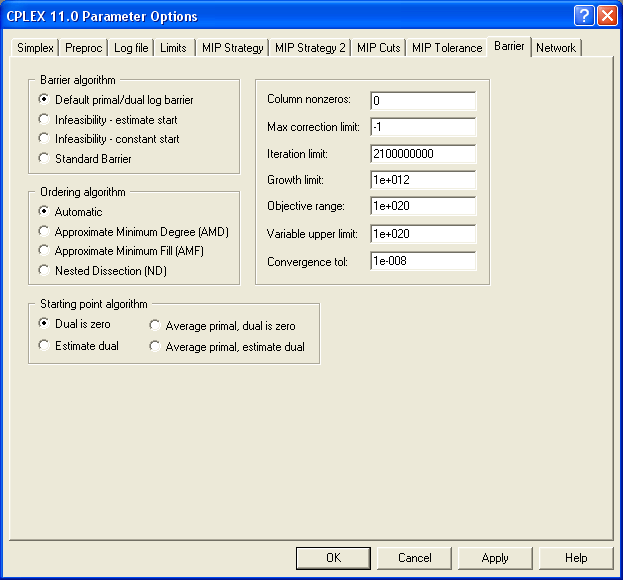This screenshot has height=580, width=623.
Task: Click the 'Iteration limit:' label
Action: coord(298,154)
